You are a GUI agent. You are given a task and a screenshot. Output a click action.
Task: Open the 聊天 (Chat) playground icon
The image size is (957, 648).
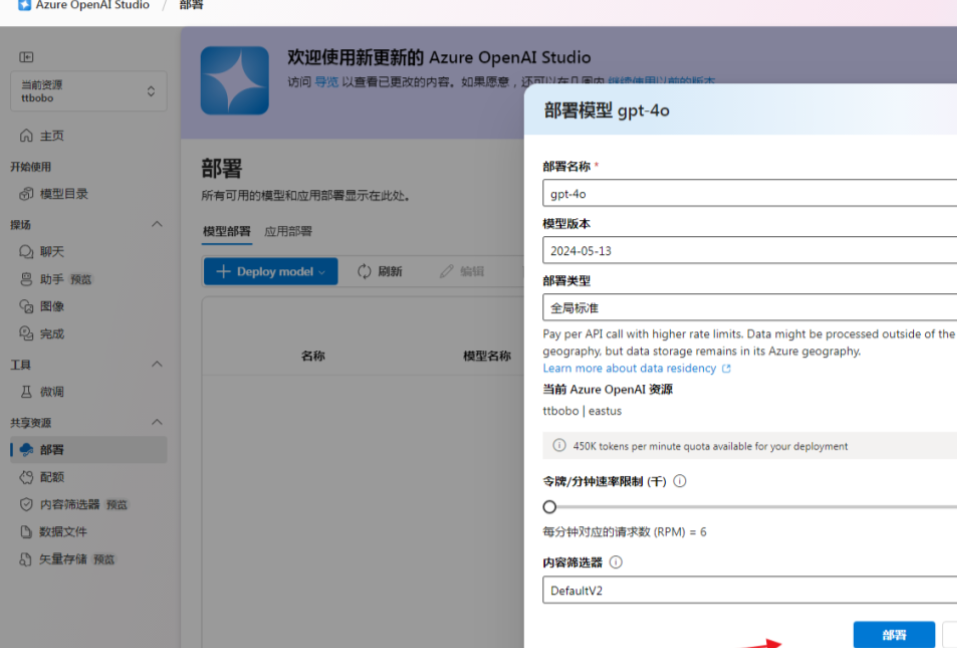pos(29,251)
